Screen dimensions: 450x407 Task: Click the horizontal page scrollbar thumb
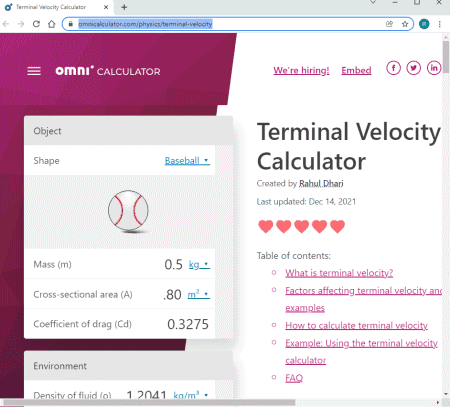(x=149, y=403)
